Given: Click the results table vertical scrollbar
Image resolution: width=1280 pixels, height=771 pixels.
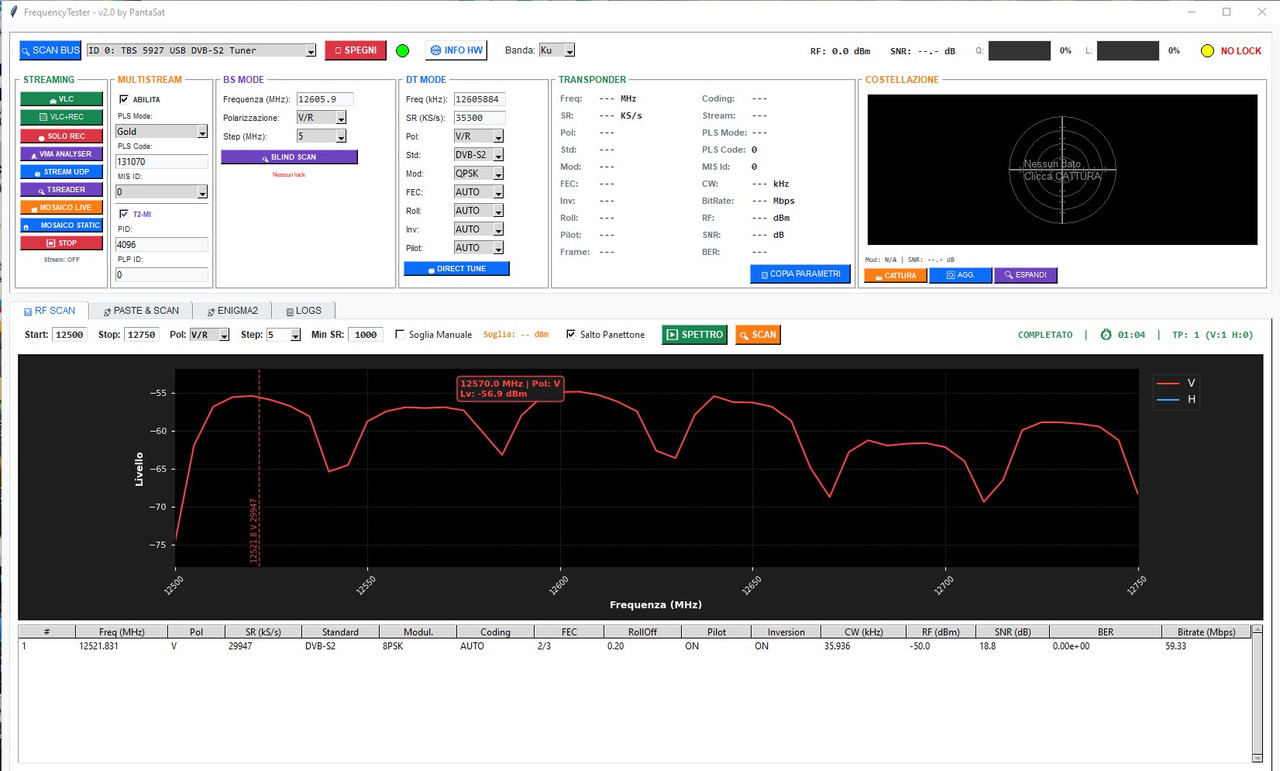Looking at the screenshot, I should pyautogui.click(x=1257, y=693).
